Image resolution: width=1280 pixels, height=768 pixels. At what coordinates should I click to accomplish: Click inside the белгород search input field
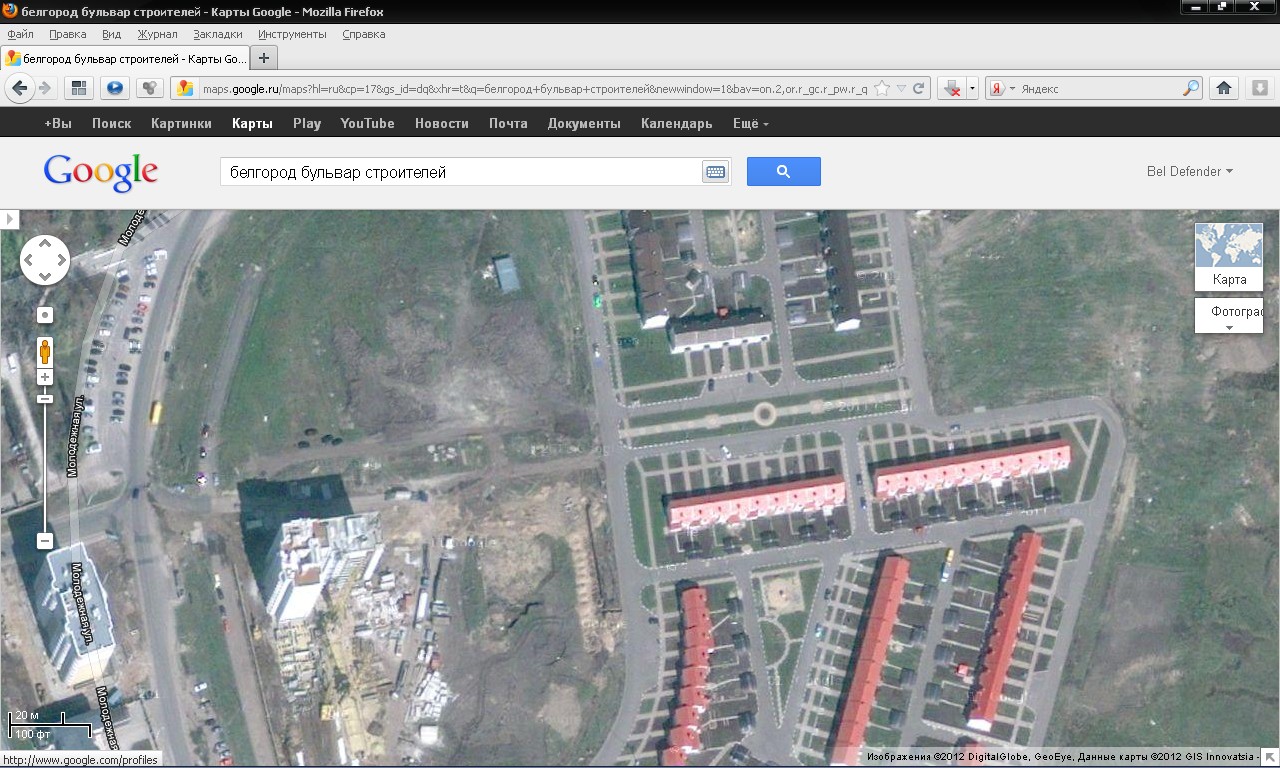[x=450, y=171]
